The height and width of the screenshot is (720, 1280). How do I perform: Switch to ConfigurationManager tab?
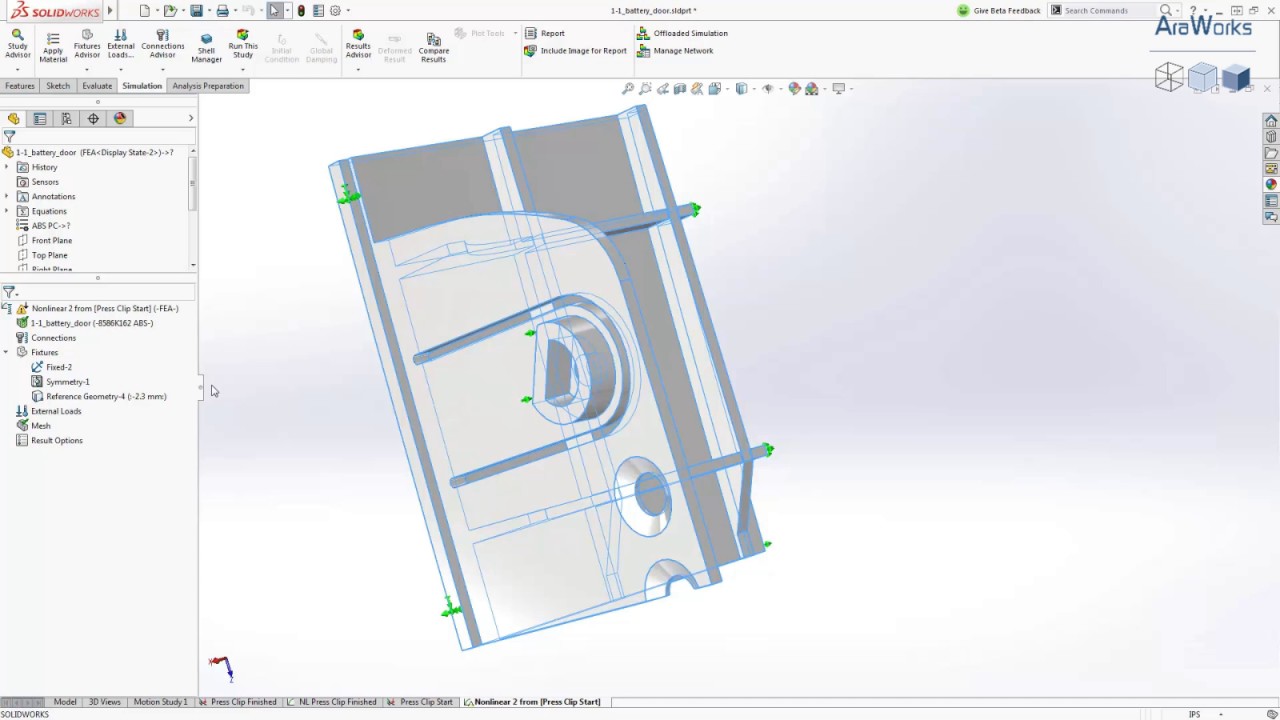click(66, 119)
